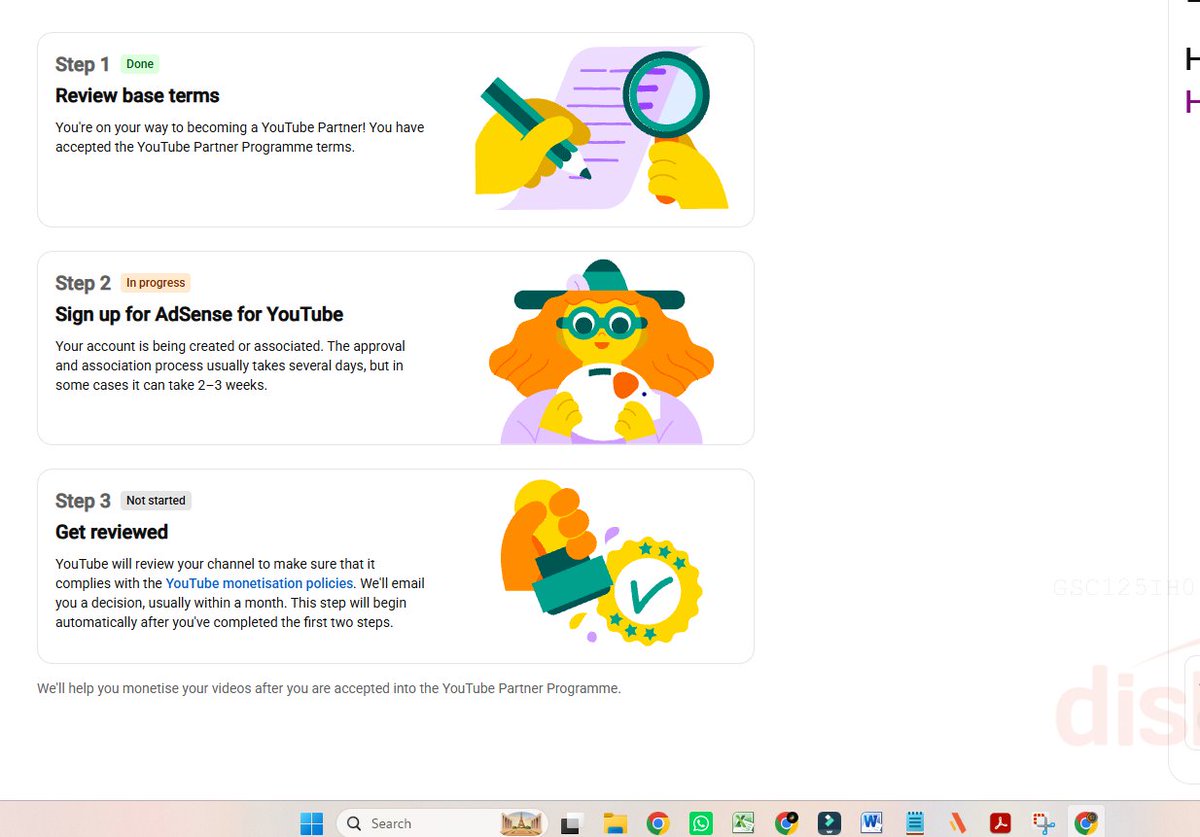Click the 'We'll help you monetise' footer text
Screen dimensions: 1200x837
(x=329, y=688)
